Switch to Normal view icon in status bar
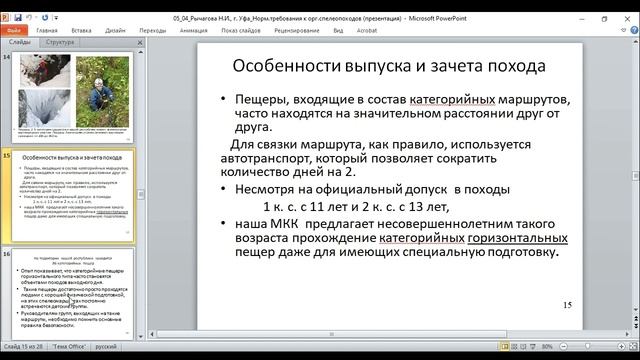The width and height of the screenshot is (640, 360). [x=505, y=347]
